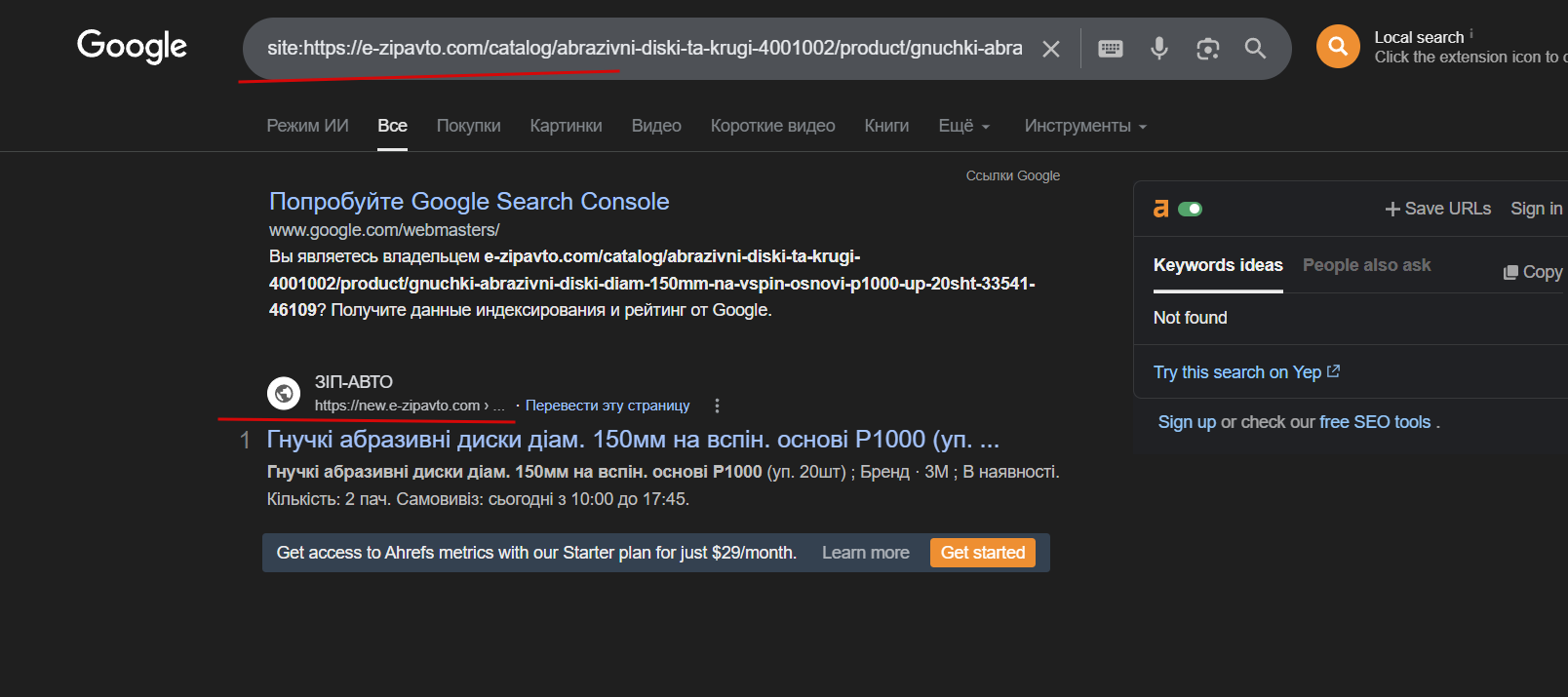Switch to Книги tab
Image resolution: width=1568 pixels, height=697 pixels.
point(886,126)
